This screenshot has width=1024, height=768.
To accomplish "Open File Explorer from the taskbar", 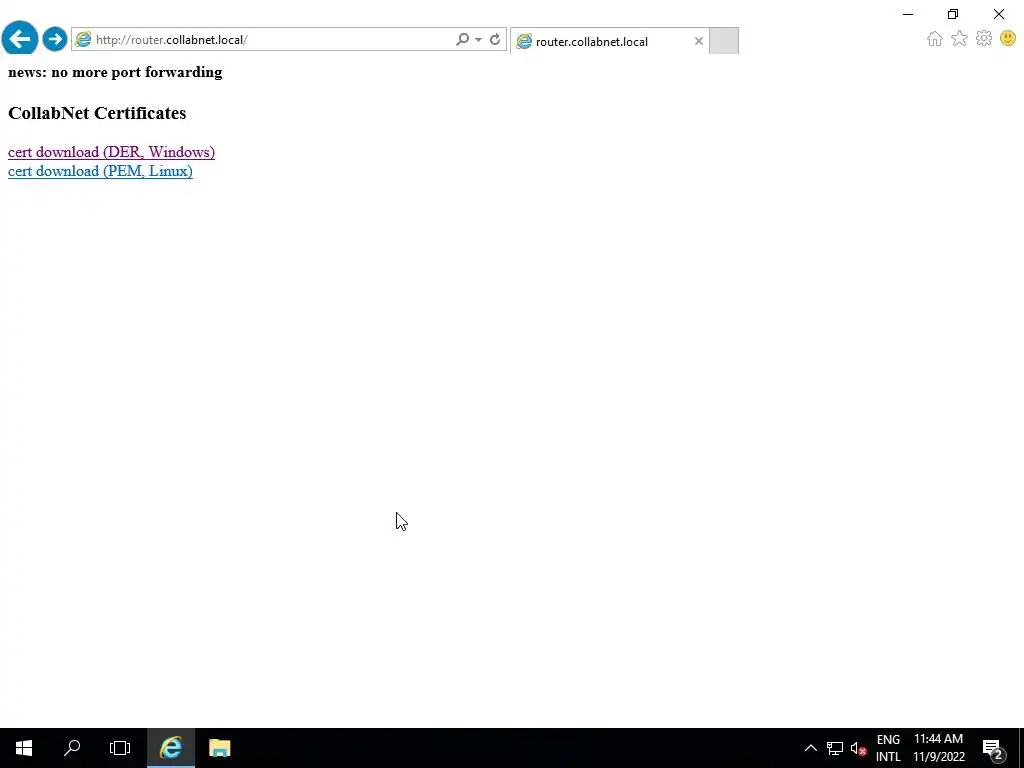I will (219, 748).
